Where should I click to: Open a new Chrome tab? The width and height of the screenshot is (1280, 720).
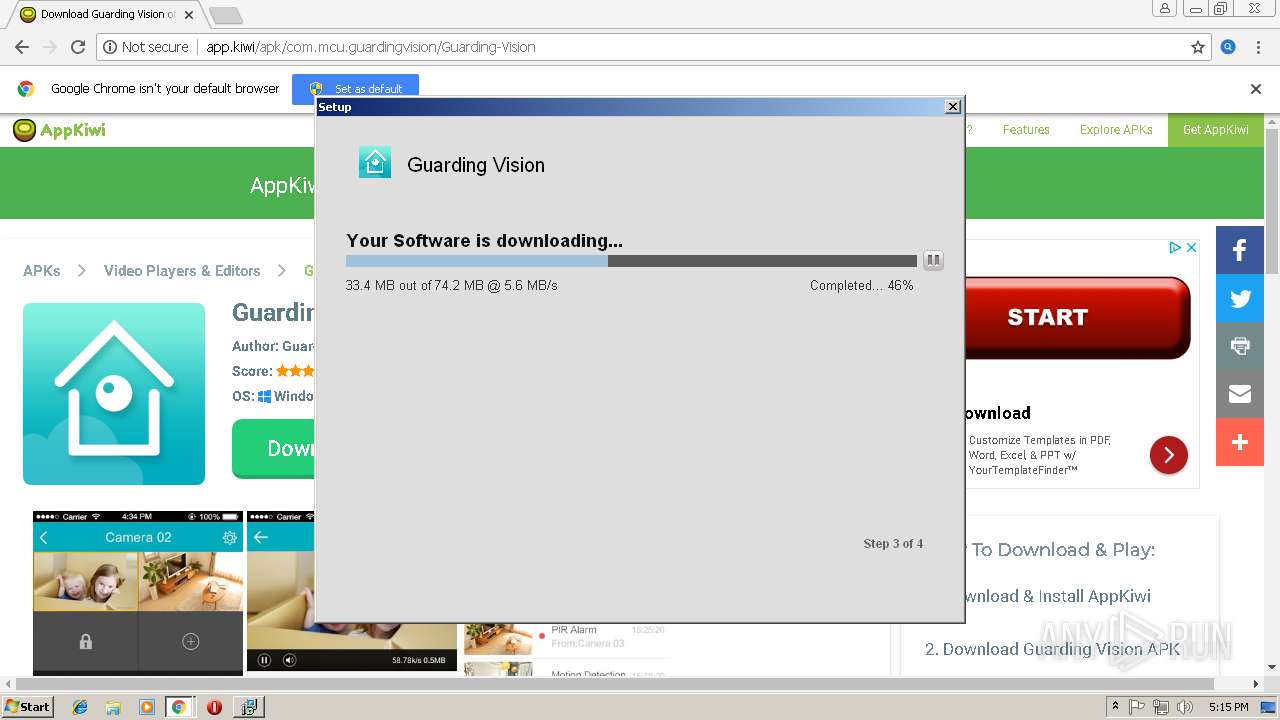click(x=225, y=15)
